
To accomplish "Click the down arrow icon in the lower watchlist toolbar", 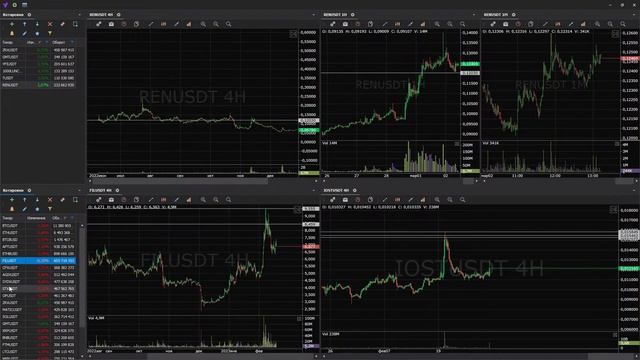I will coord(37,200).
